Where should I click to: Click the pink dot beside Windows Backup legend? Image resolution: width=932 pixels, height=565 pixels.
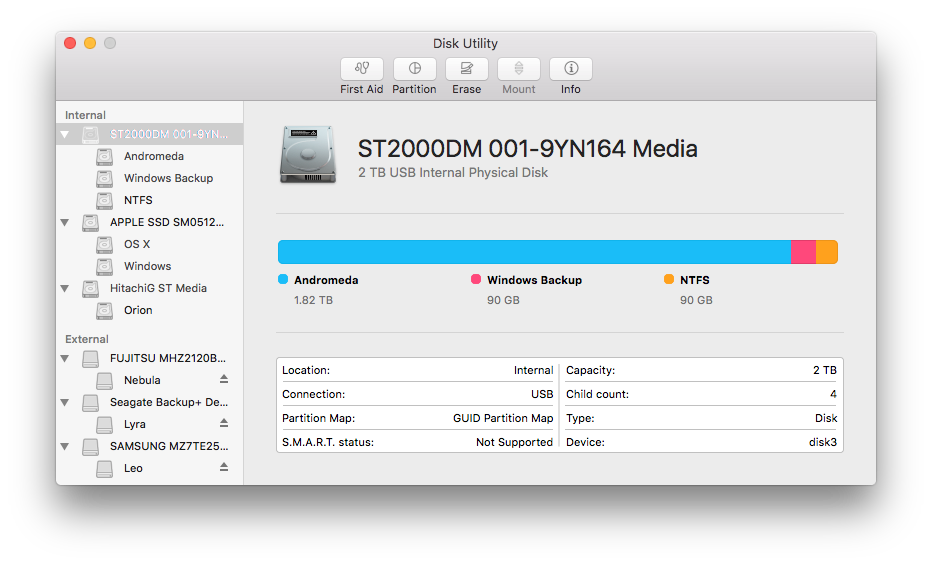tap(476, 279)
